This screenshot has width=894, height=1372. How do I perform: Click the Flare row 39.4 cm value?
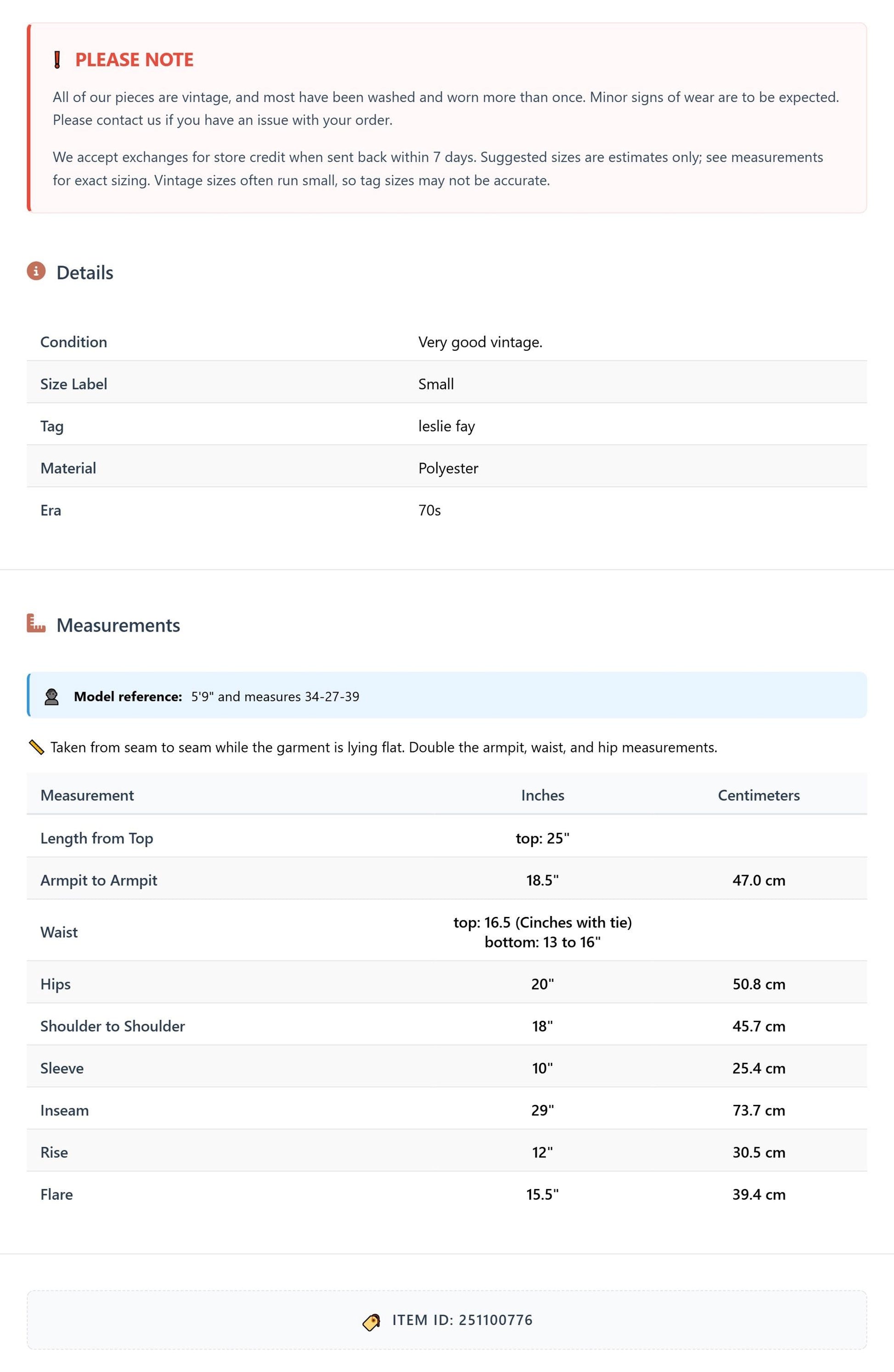758,1195
